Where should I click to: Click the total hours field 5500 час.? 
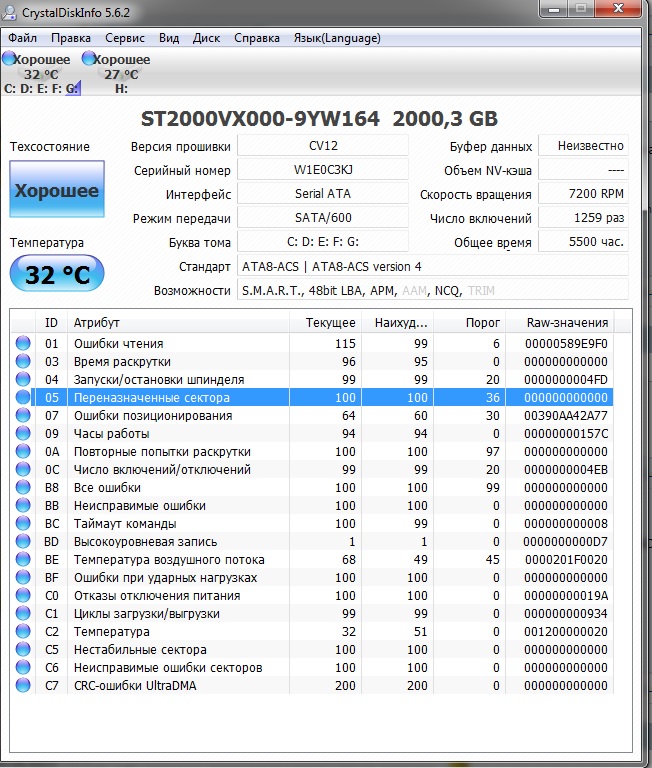click(x=583, y=241)
